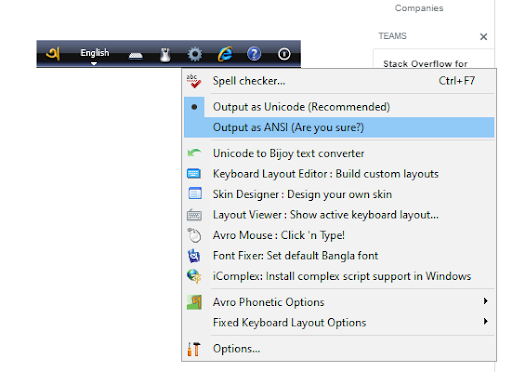Click the mouse icon beside Avro Mouse
This screenshot has height=372, width=512.
194,235
